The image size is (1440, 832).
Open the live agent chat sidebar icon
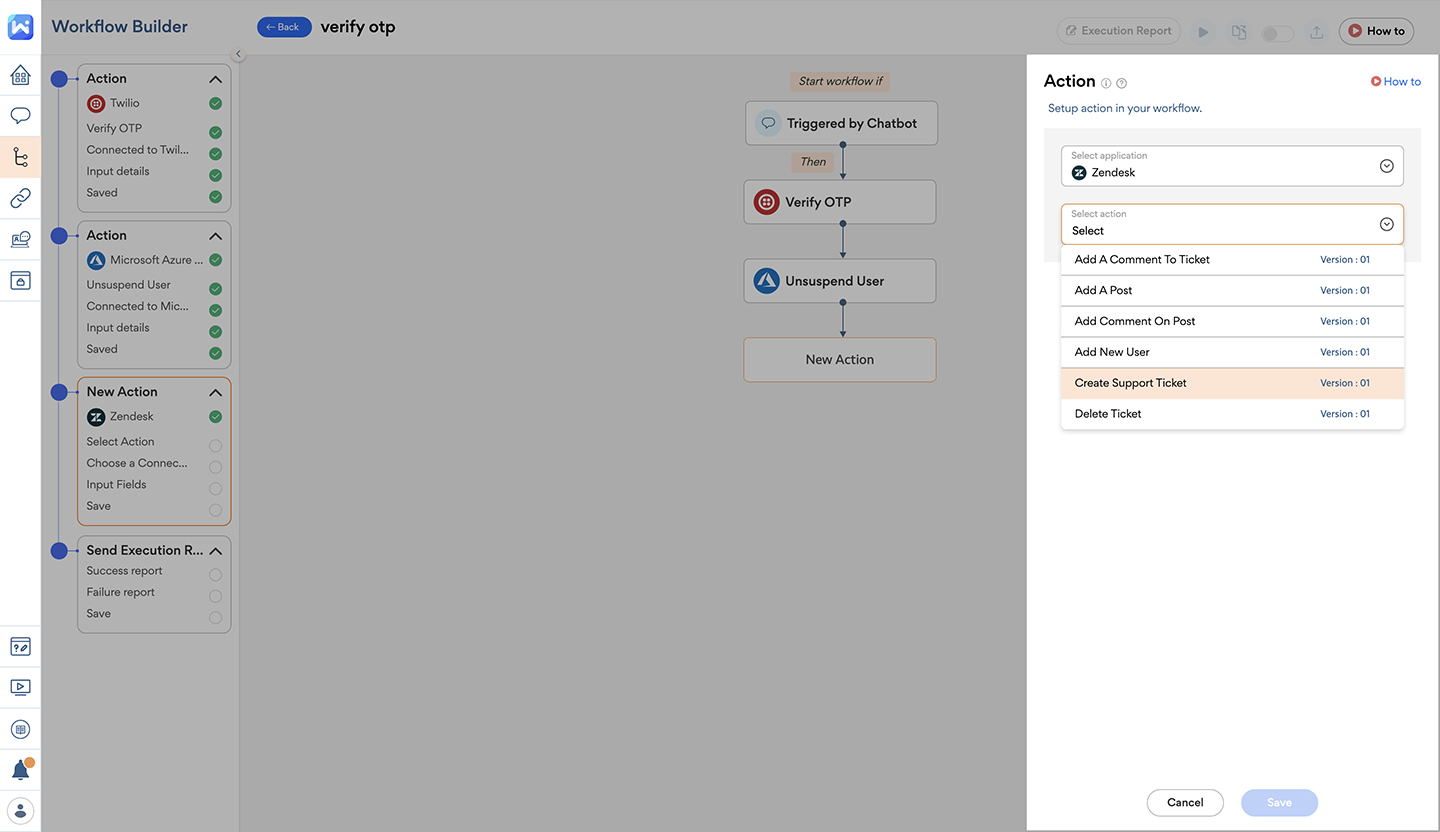pos(20,239)
